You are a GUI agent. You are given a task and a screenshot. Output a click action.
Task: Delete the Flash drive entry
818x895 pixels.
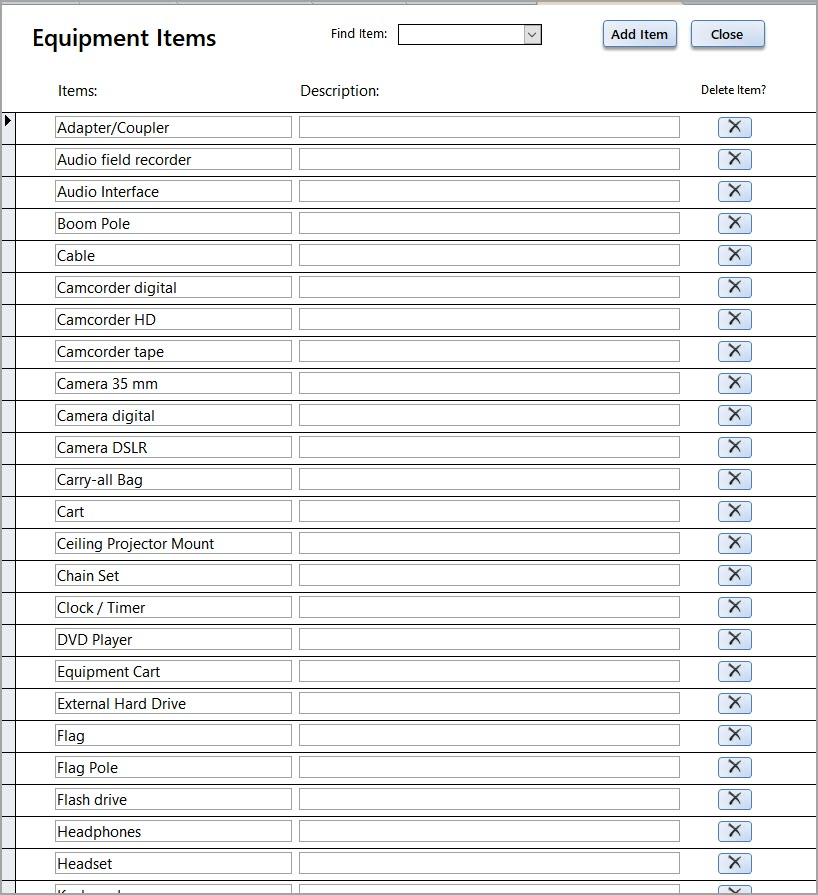[734, 799]
